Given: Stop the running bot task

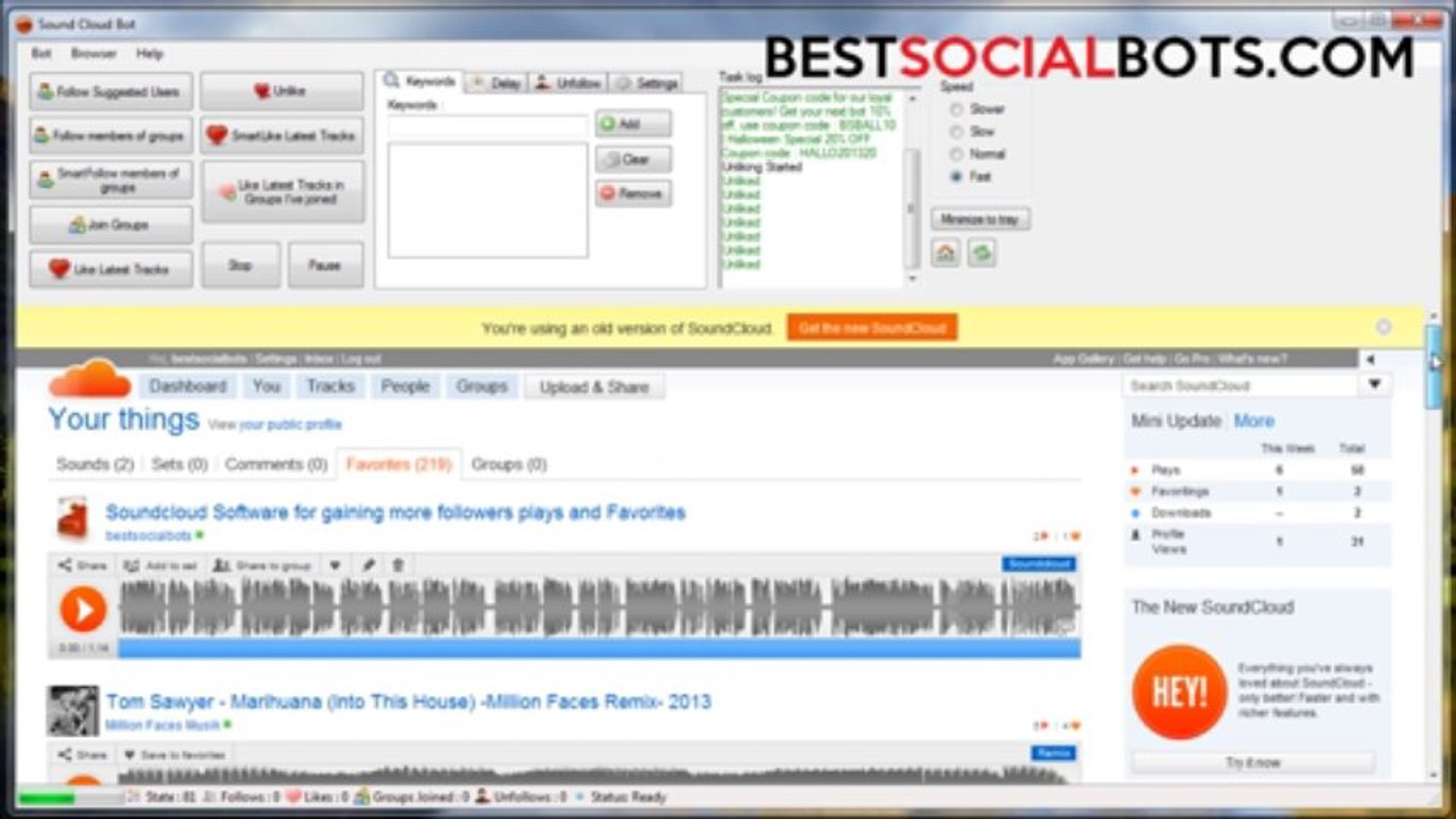Looking at the screenshot, I should pyautogui.click(x=241, y=265).
